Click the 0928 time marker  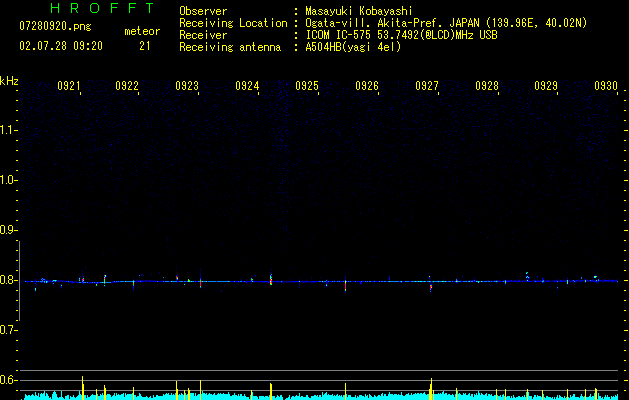pos(487,86)
